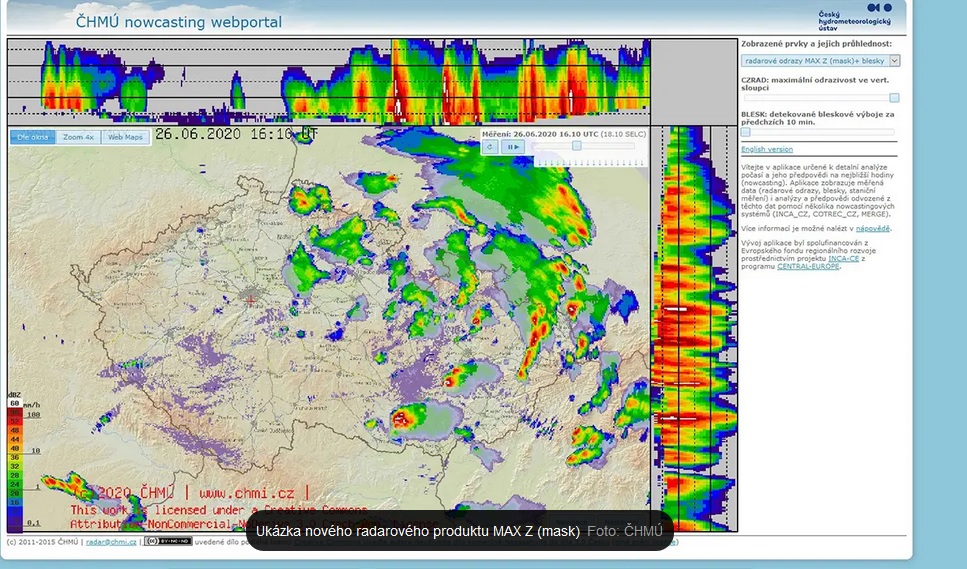Follow the INCA-CE project link
The image size is (967, 569).
[x=842, y=258]
